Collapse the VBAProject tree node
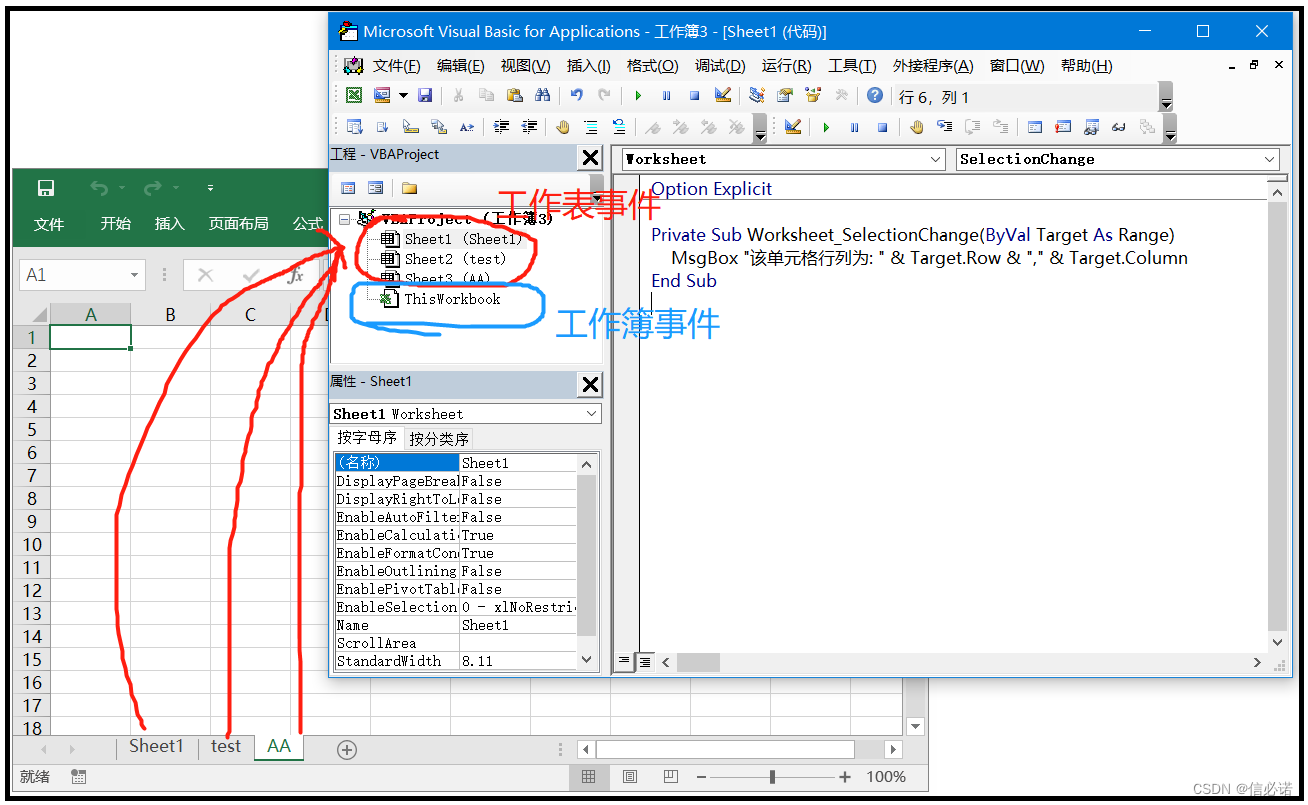The height and width of the screenshot is (805, 1308). (x=345, y=219)
